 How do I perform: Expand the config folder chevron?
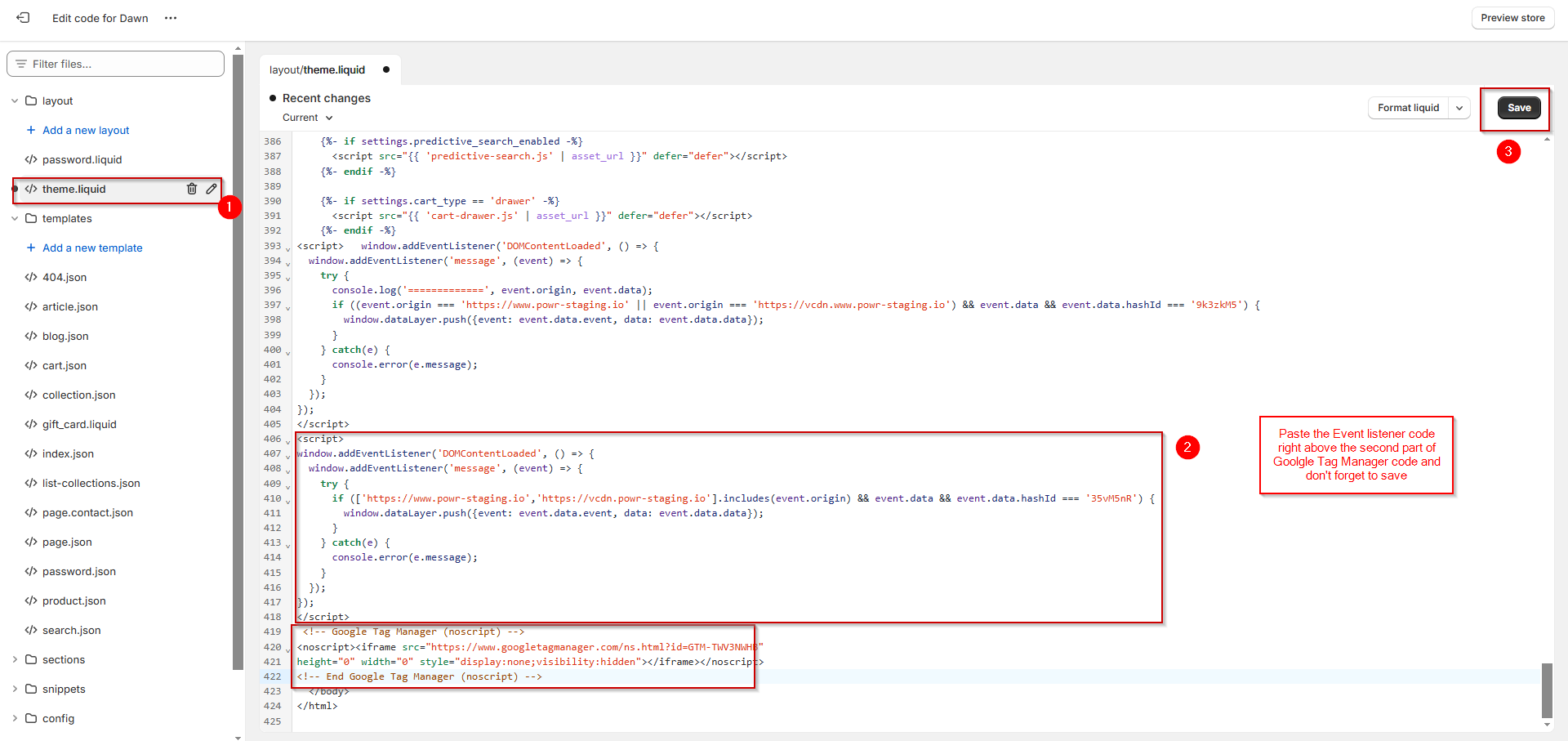tap(15, 718)
